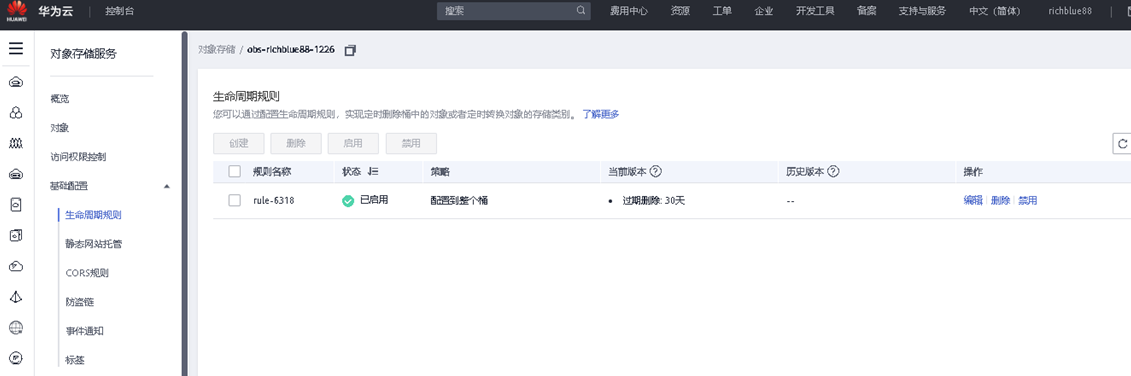Click 对象存储 breadcrumb link

point(216,51)
